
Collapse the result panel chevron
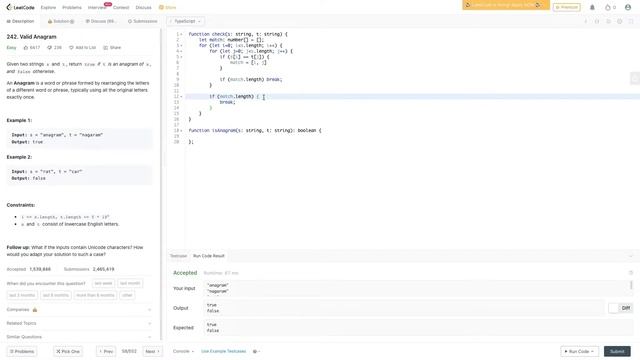pos(631,256)
